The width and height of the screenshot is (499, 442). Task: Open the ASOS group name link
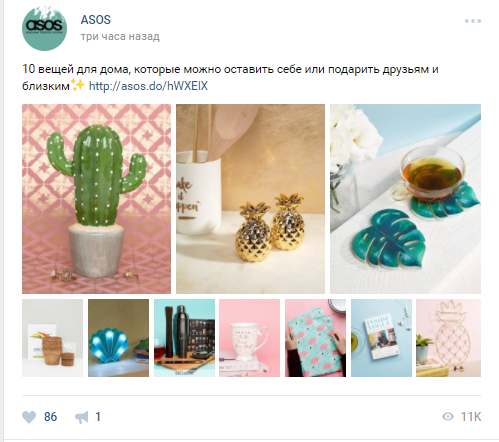click(96, 20)
